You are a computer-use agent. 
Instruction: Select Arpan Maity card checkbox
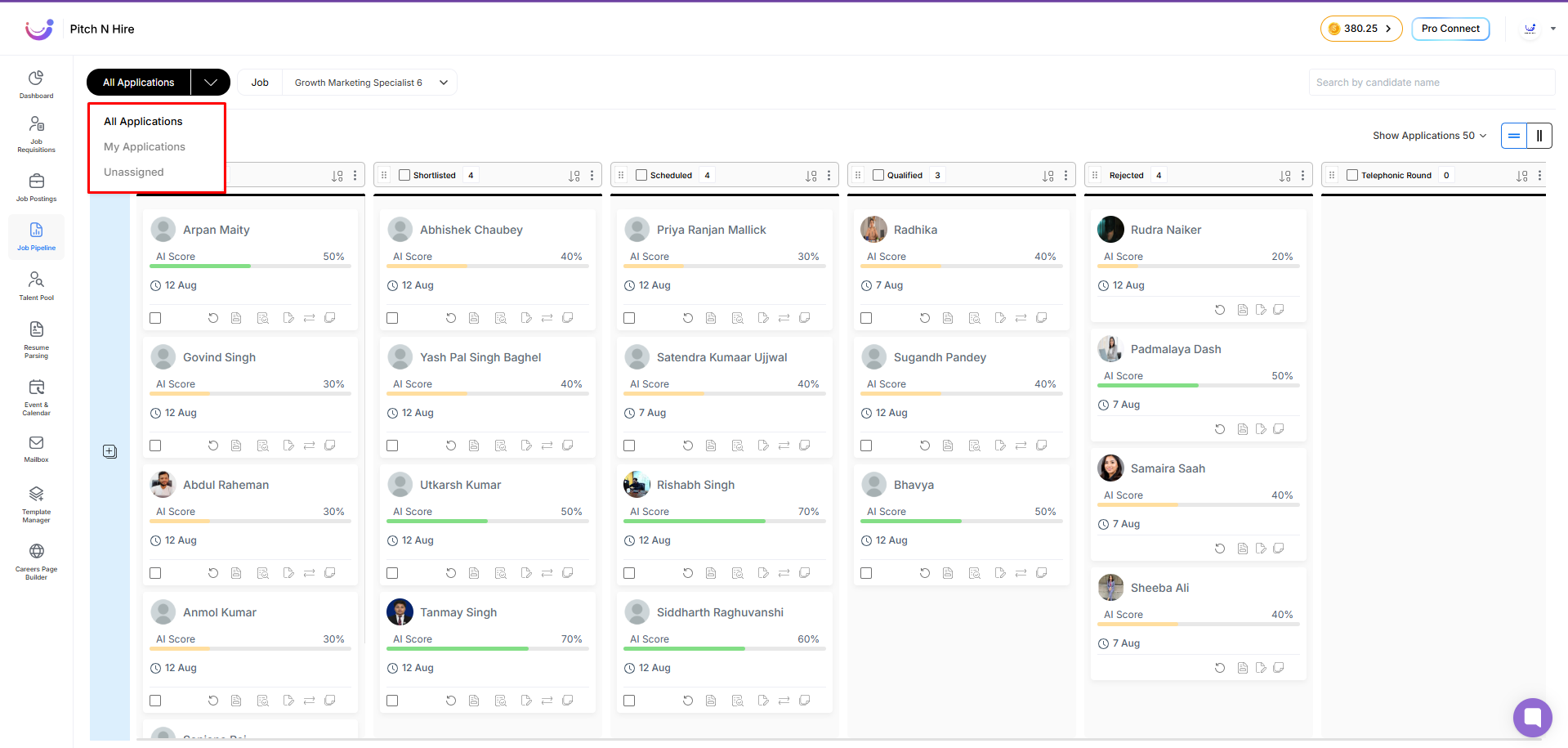click(155, 318)
